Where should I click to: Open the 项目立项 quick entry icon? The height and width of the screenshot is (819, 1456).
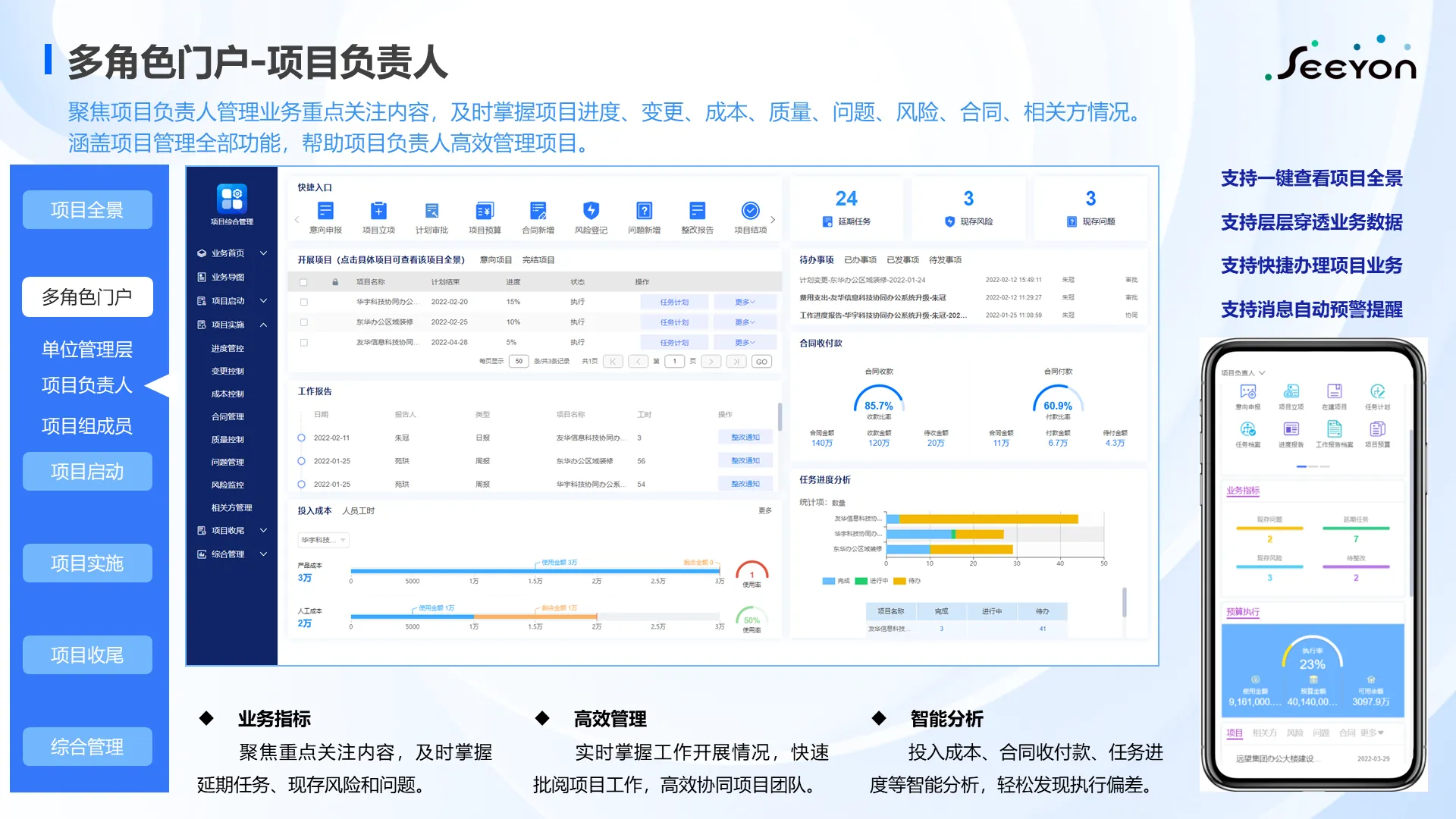tap(378, 210)
